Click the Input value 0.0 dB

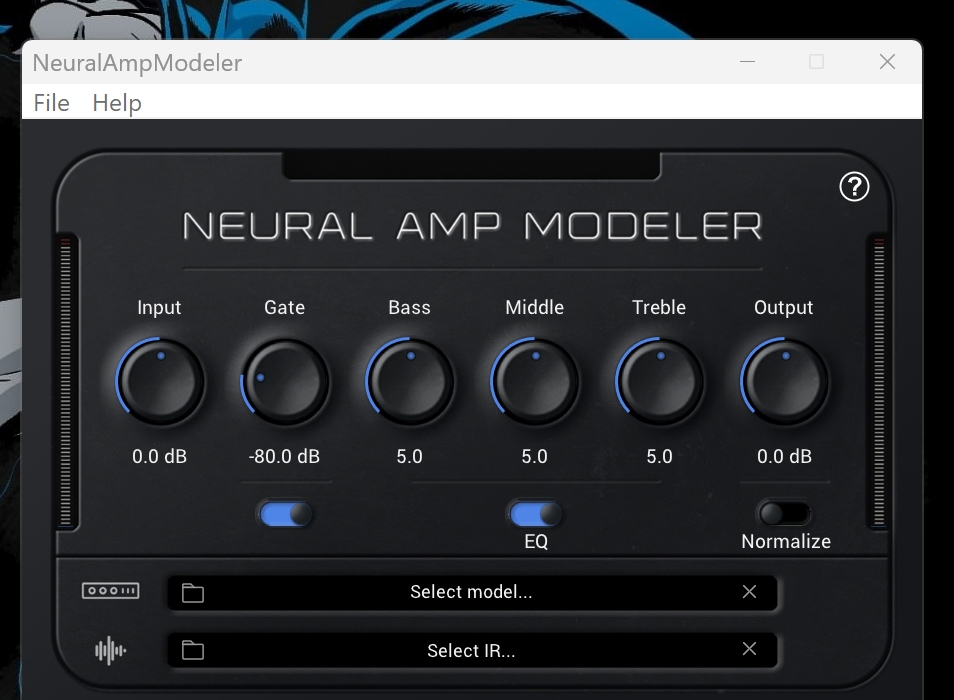pos(159,456)
